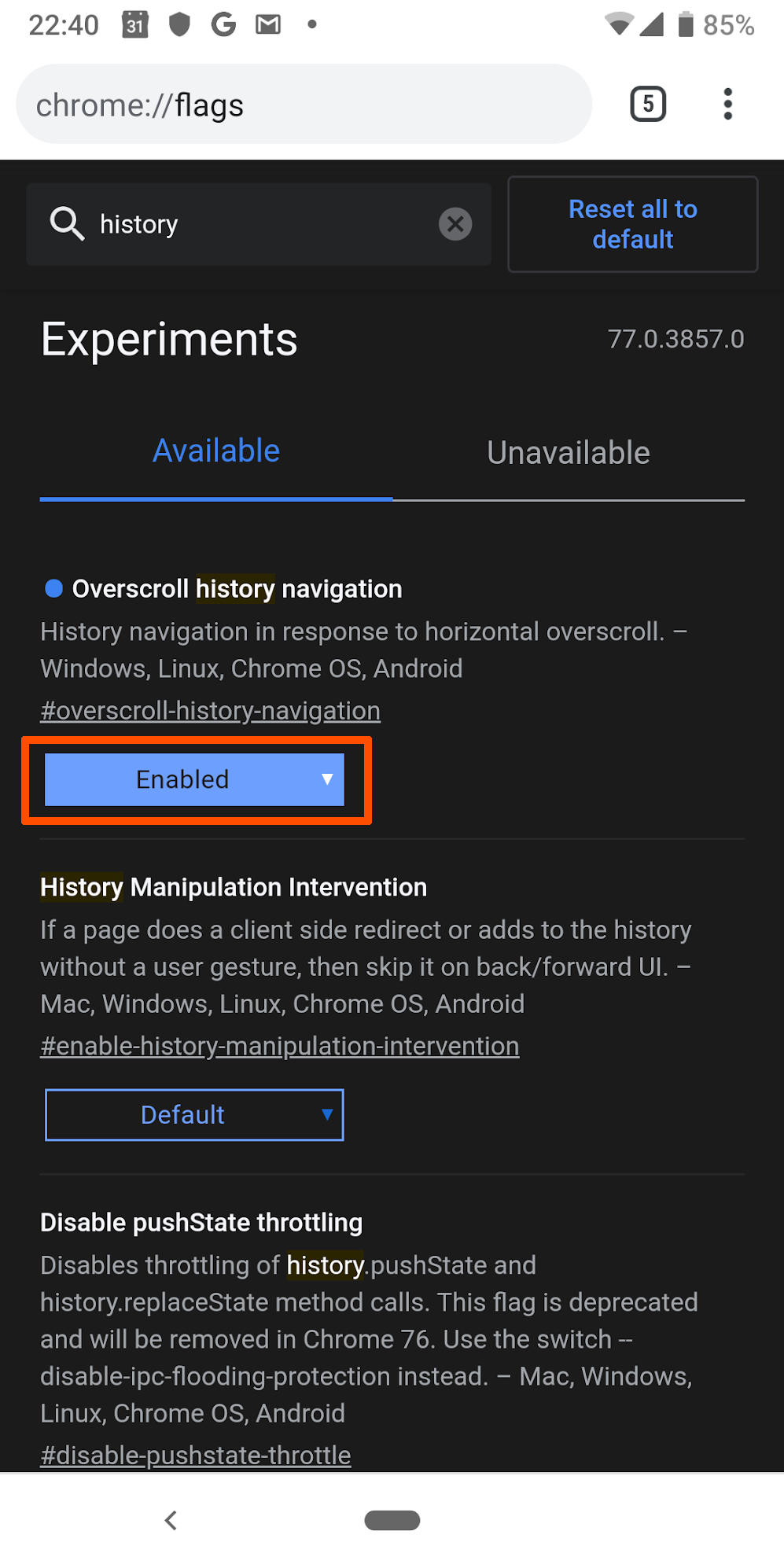This screenshot has width=784, height=1568.
Task: Open the #enable-history-manipulation-intervention link
Action: pyautogui.click(x=280, y=1047)
